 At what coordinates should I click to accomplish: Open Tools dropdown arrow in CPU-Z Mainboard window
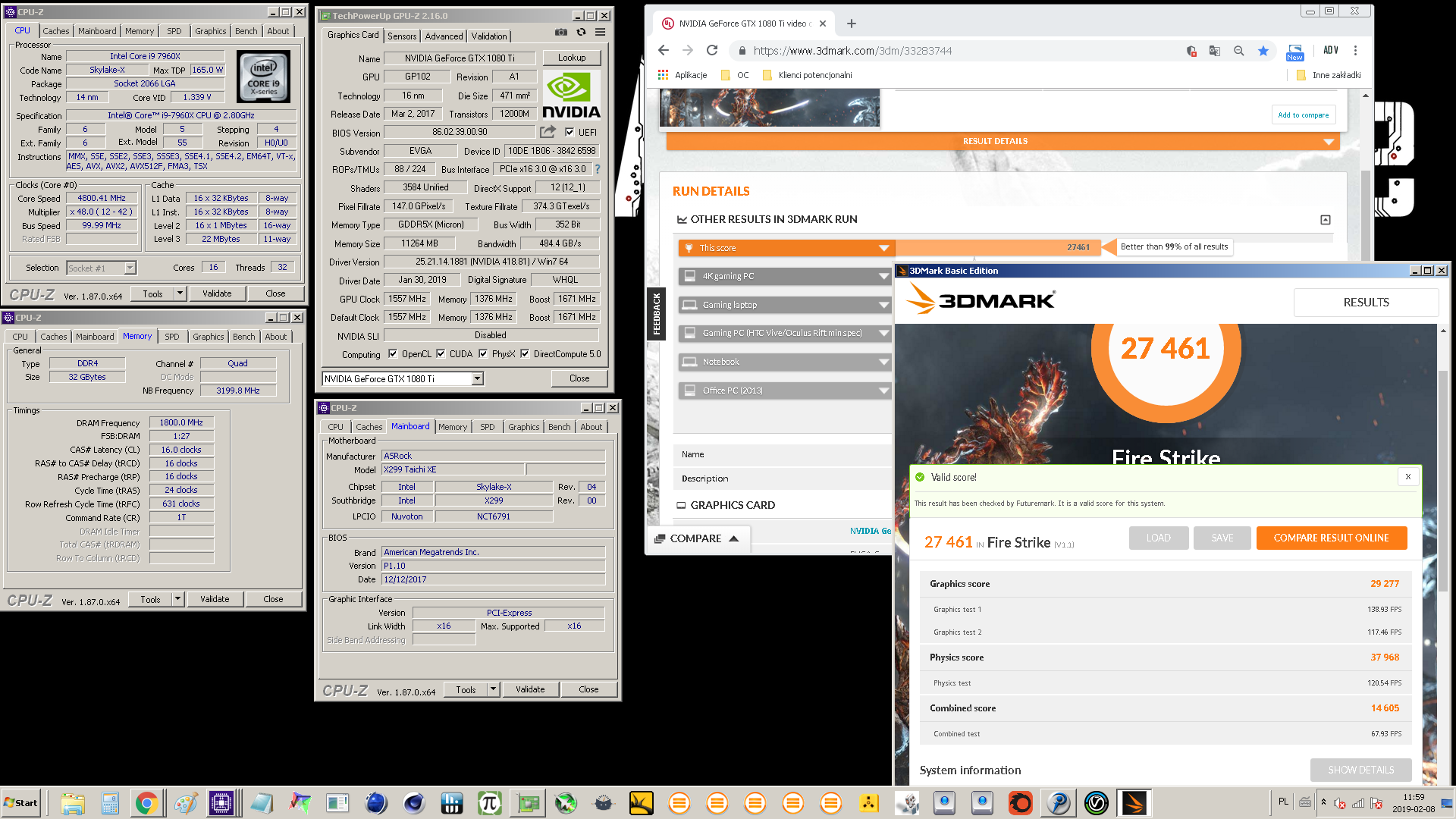click(x=494, y=689)
